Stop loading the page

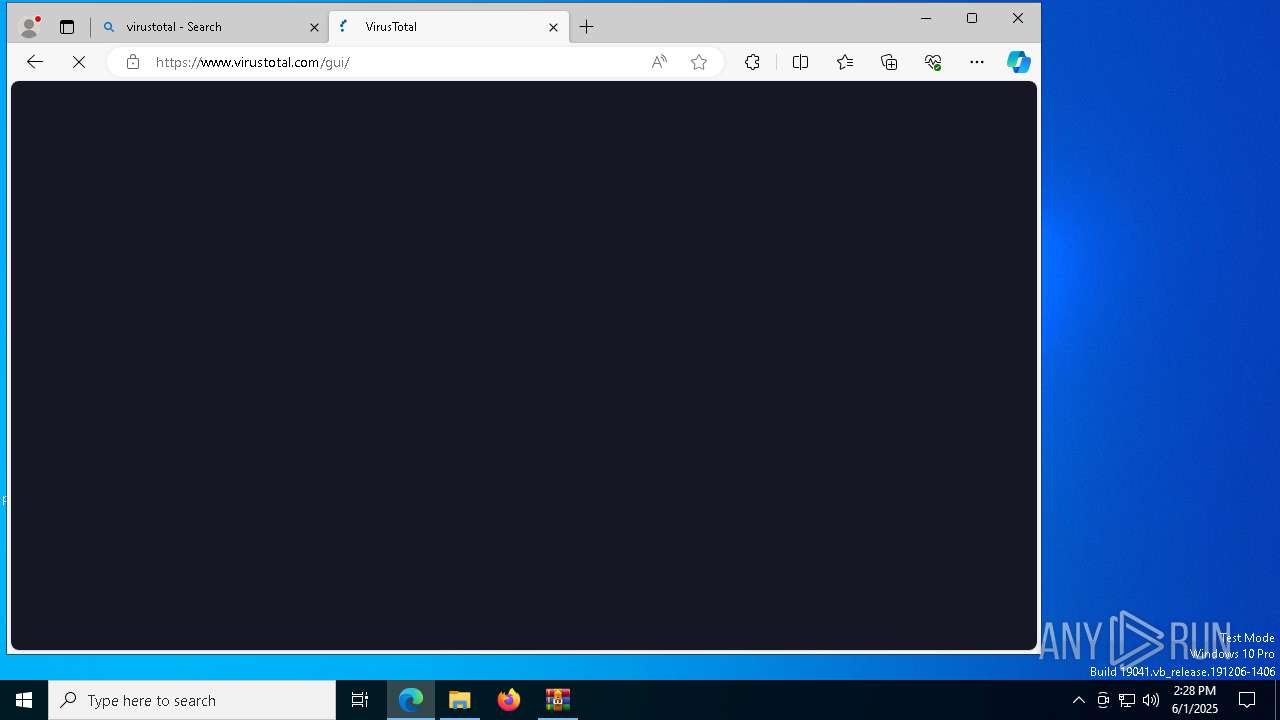[x=79, y=62]
